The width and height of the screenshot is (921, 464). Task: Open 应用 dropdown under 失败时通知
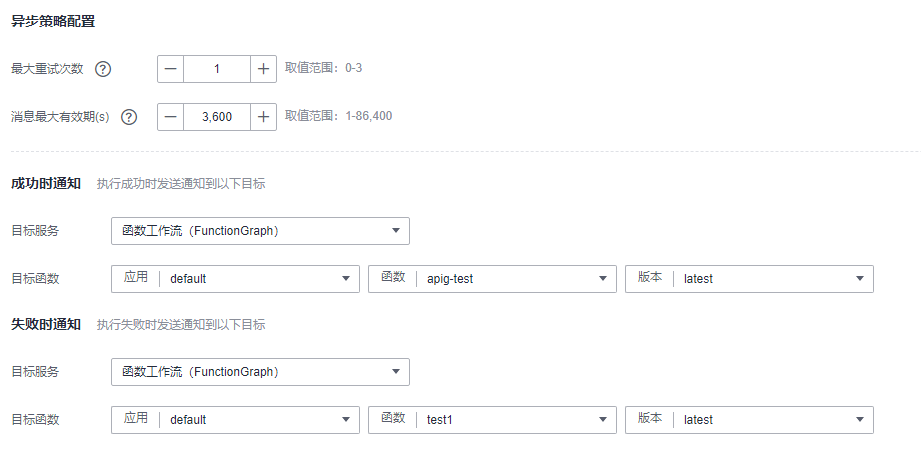tap(235, 420)
